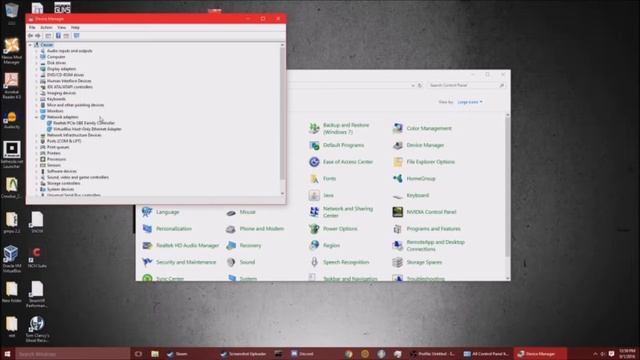Open the View by Large icons dropdown
This screenshot has height=360, width=640.
click(470, 102)
